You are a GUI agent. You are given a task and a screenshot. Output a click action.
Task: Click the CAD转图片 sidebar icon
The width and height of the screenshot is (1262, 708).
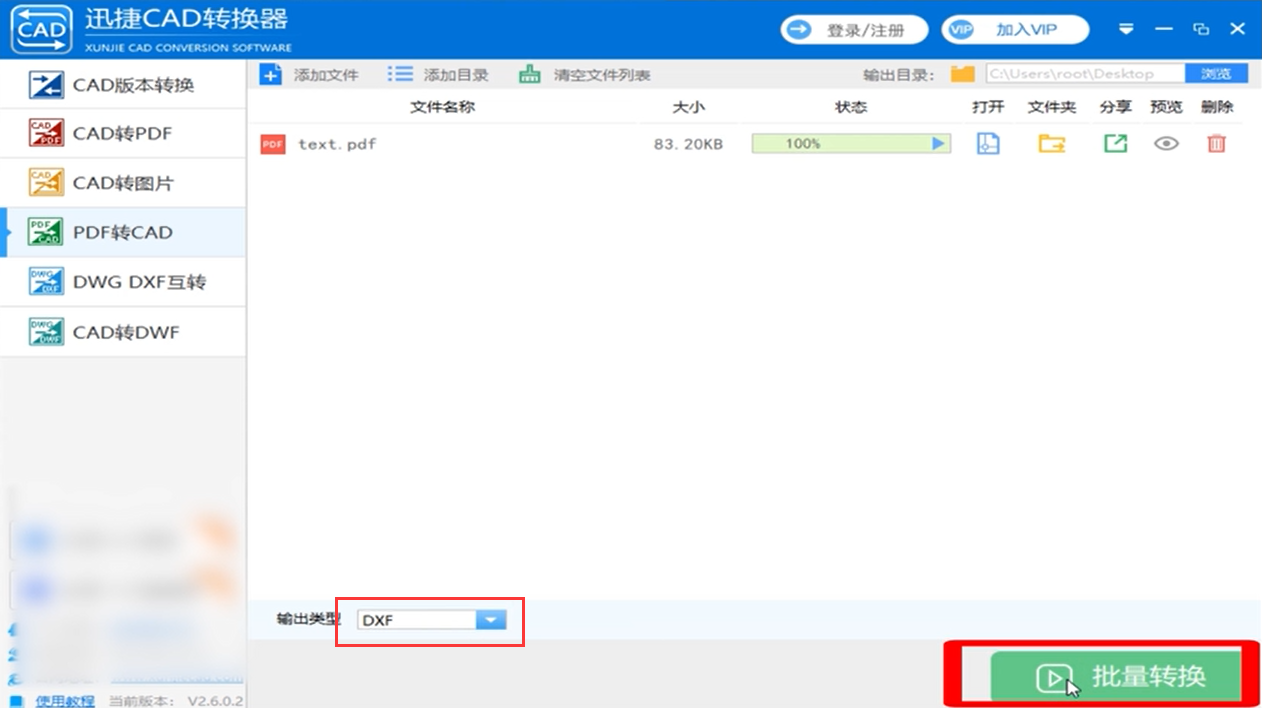pos(45,183)
